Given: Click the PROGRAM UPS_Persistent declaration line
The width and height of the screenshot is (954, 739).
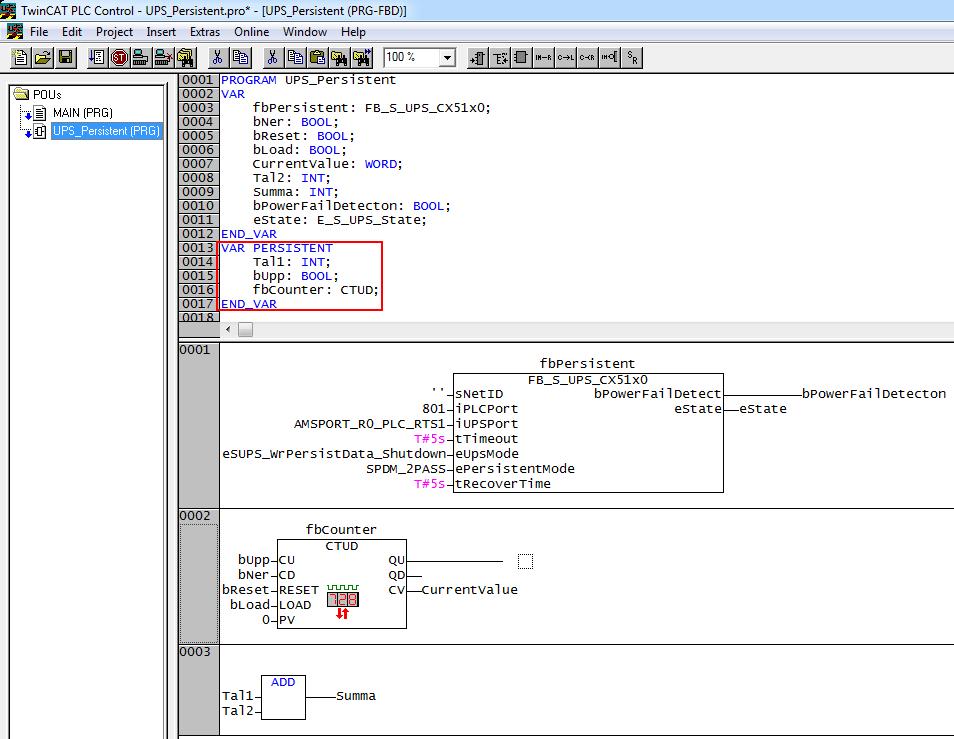Looking at the screenshot, I should pyautogui.click(x=308, y=80).
